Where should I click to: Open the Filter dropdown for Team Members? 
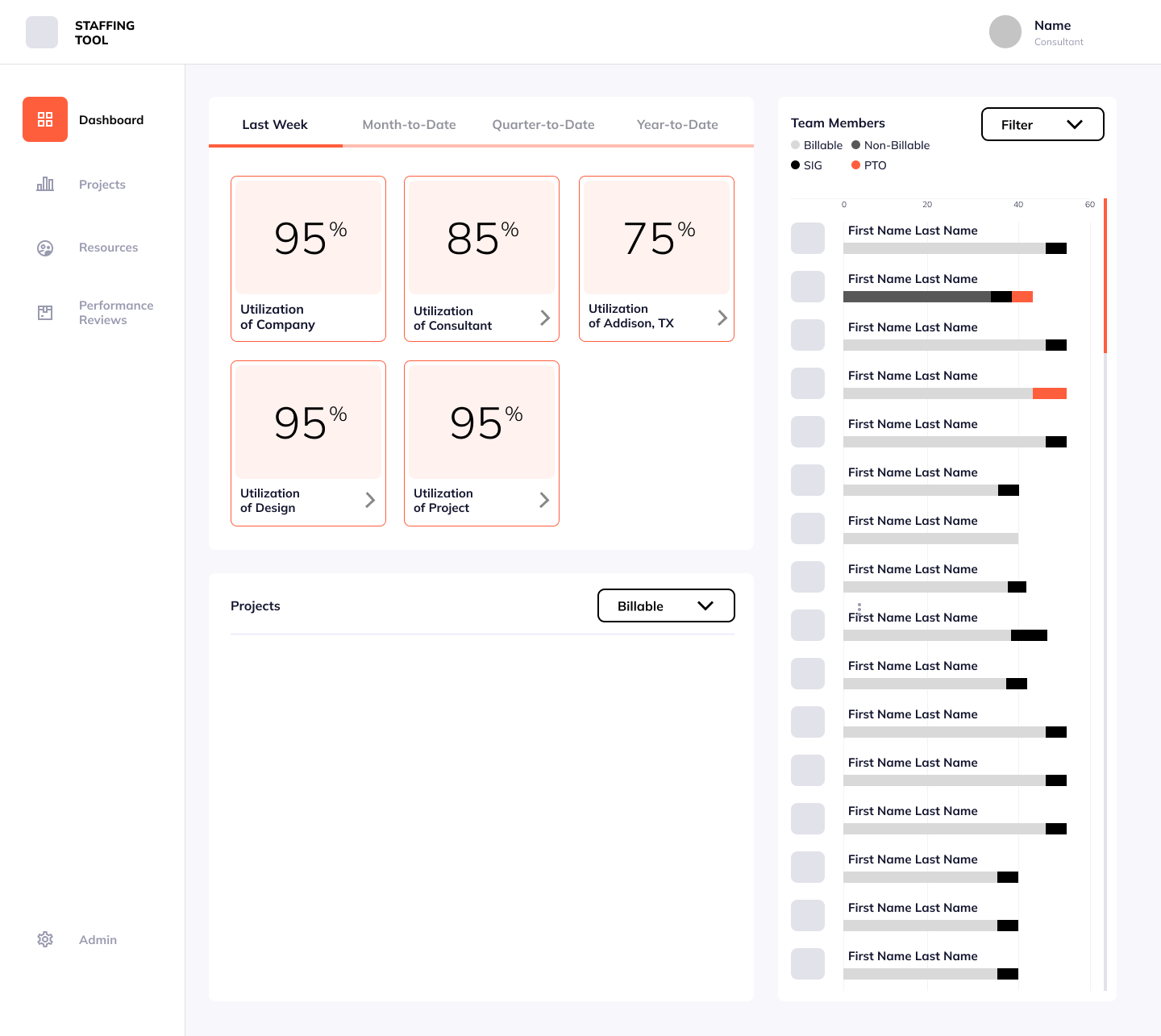click(x=1042, y=124)
